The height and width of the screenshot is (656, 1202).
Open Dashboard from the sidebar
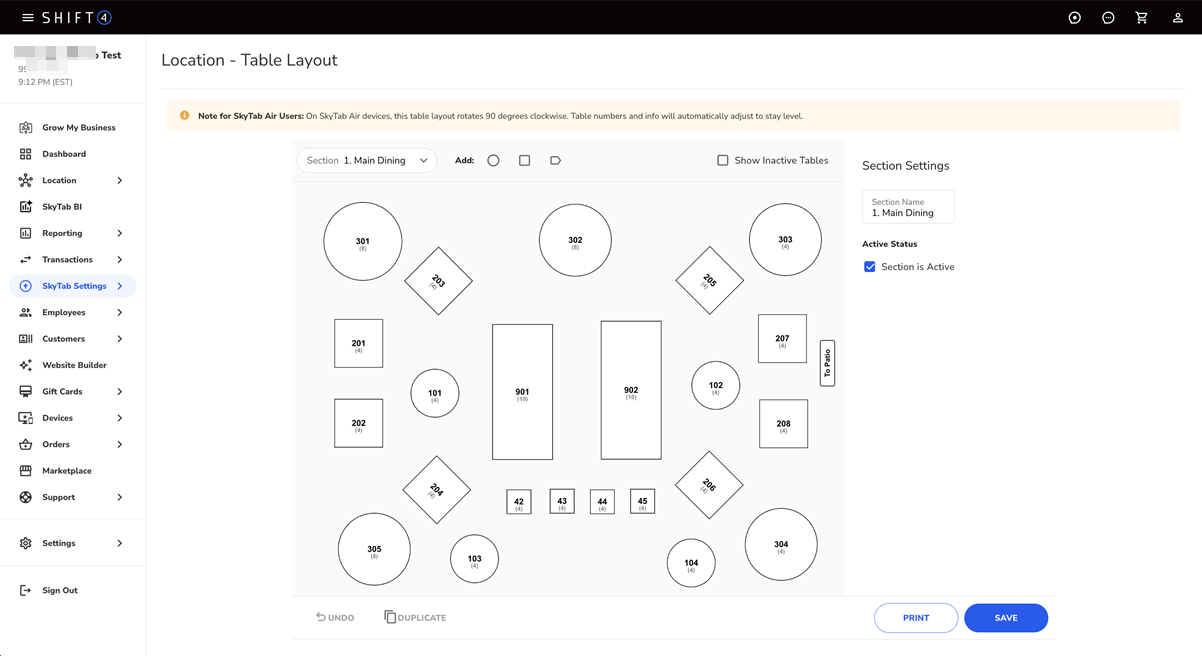64,154
